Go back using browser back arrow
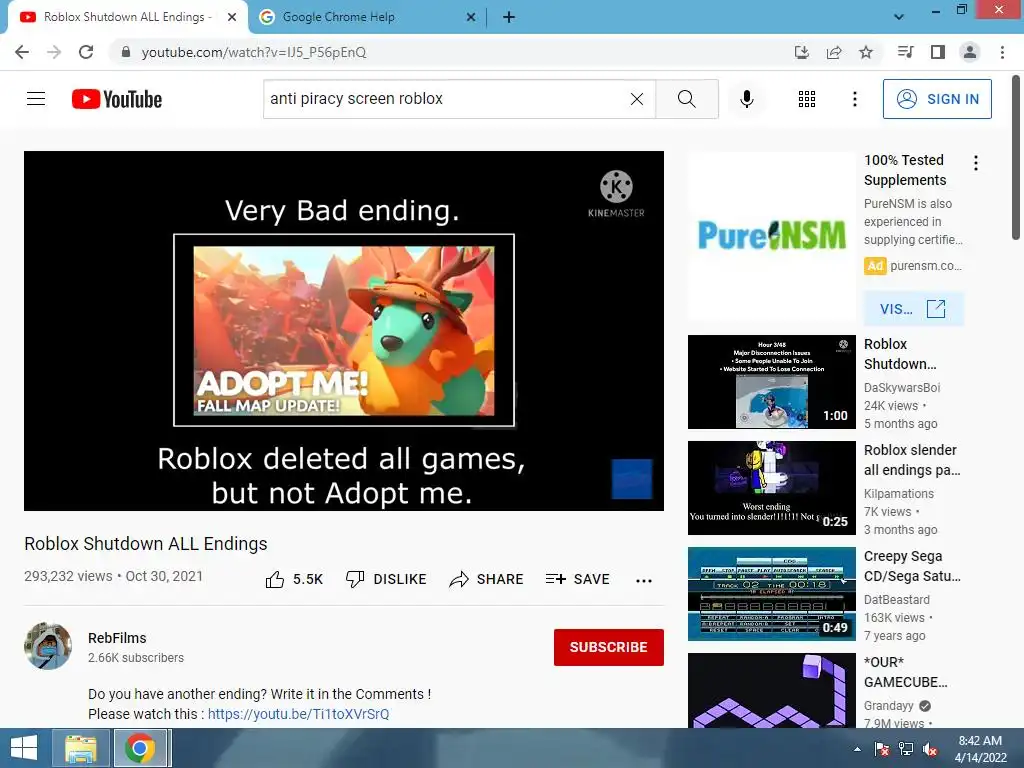 pyautogui.click(x=22, y=52)
